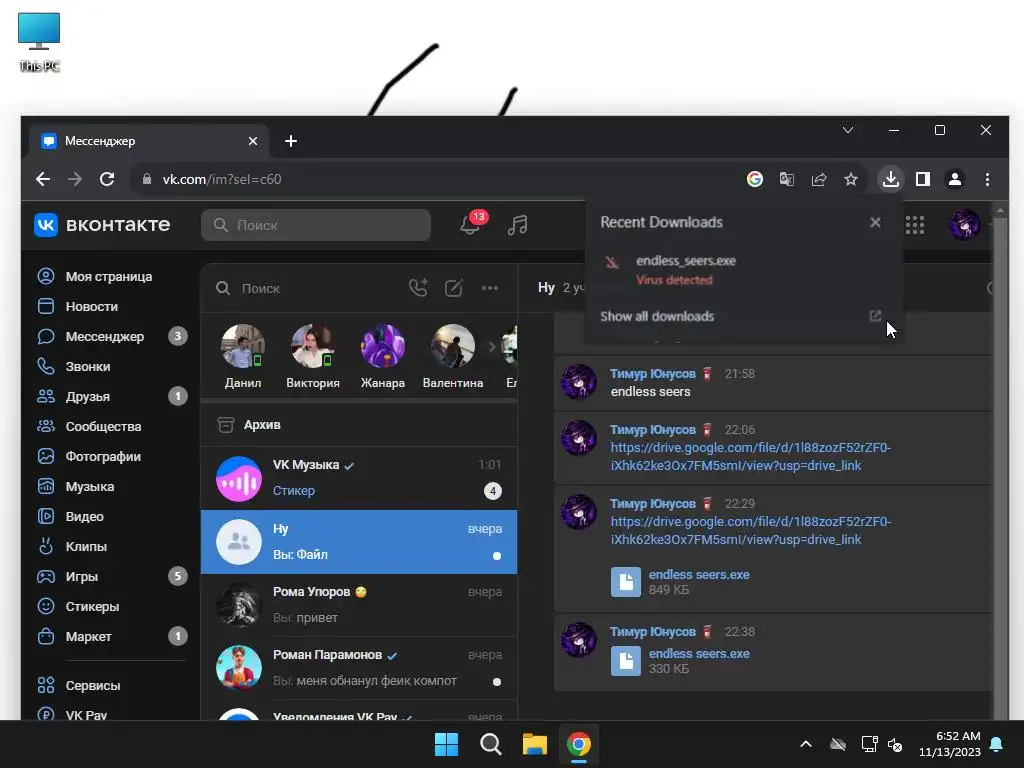Screen dimensions: 1024x768
Task: Open Chrome three-dot menu
Action: tap(987, 179)
